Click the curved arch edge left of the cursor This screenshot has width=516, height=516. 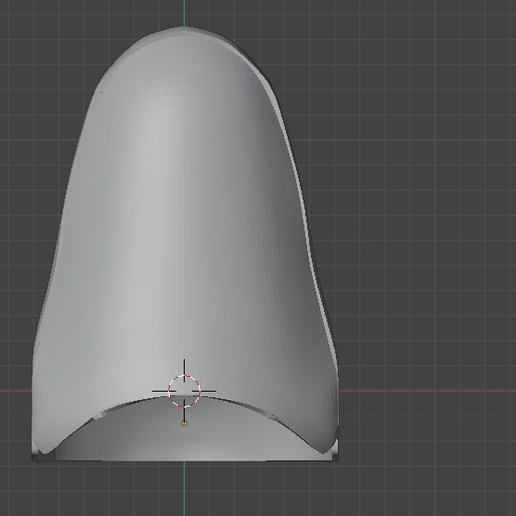110,412
